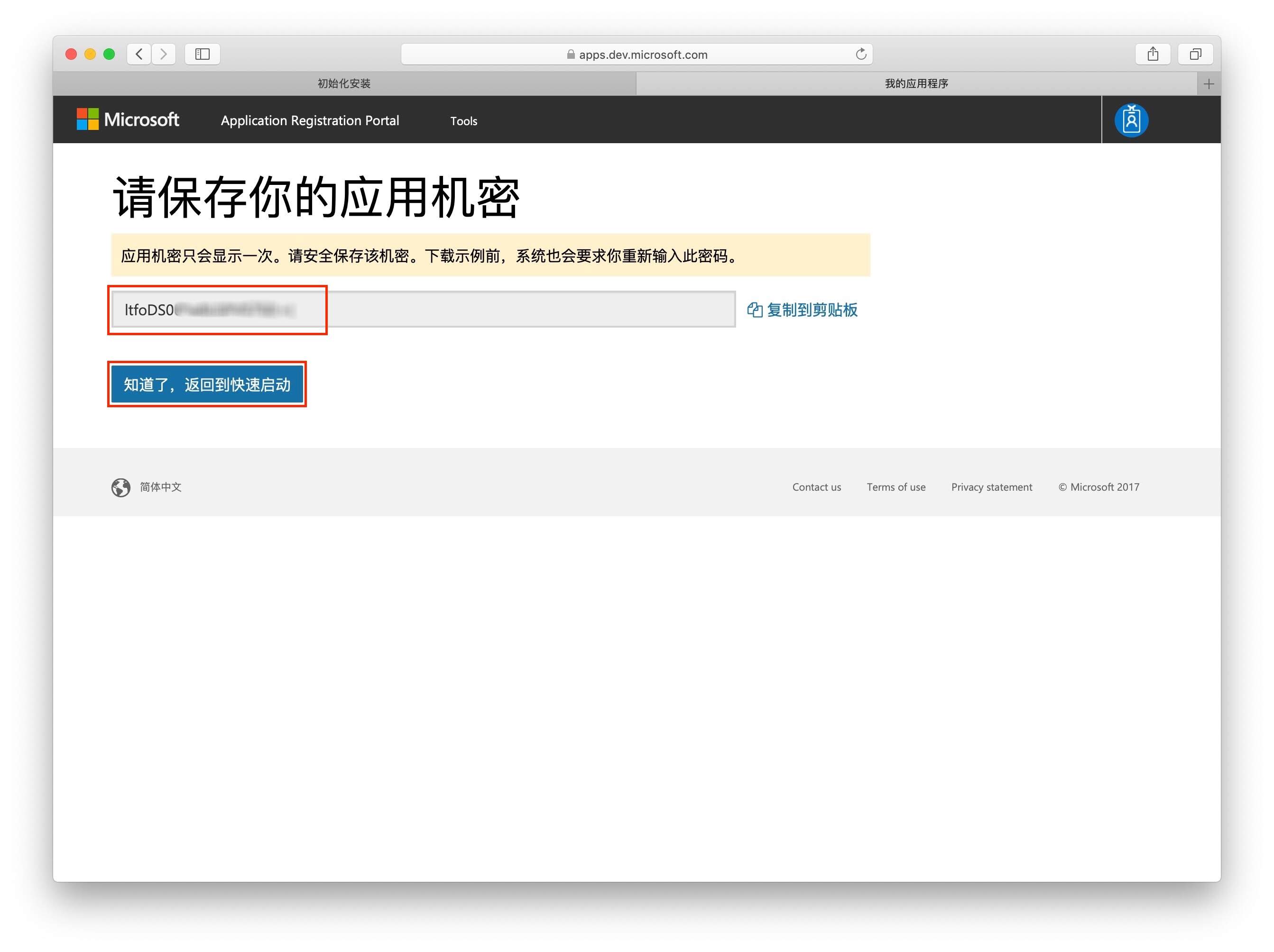Show all tabs overview icon
Image resolution: width=1274 pixels, height=952 pixels.
click(x=1196, y=54)
